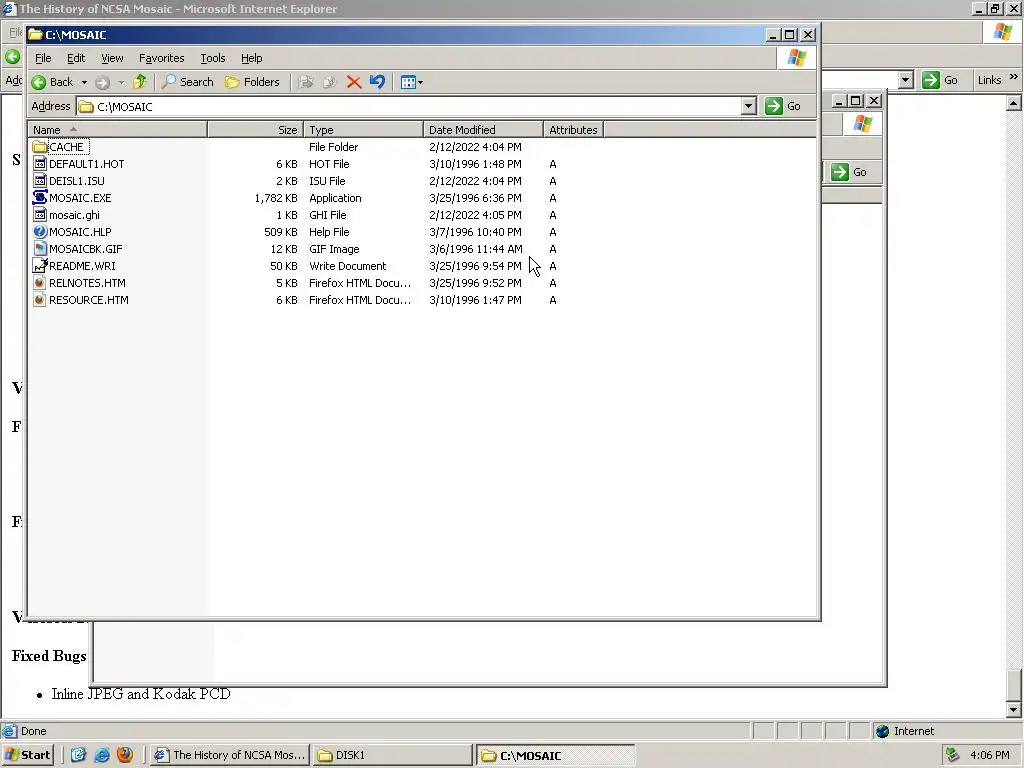Select the DEISL1.ISU file icon

pos(40,181)
